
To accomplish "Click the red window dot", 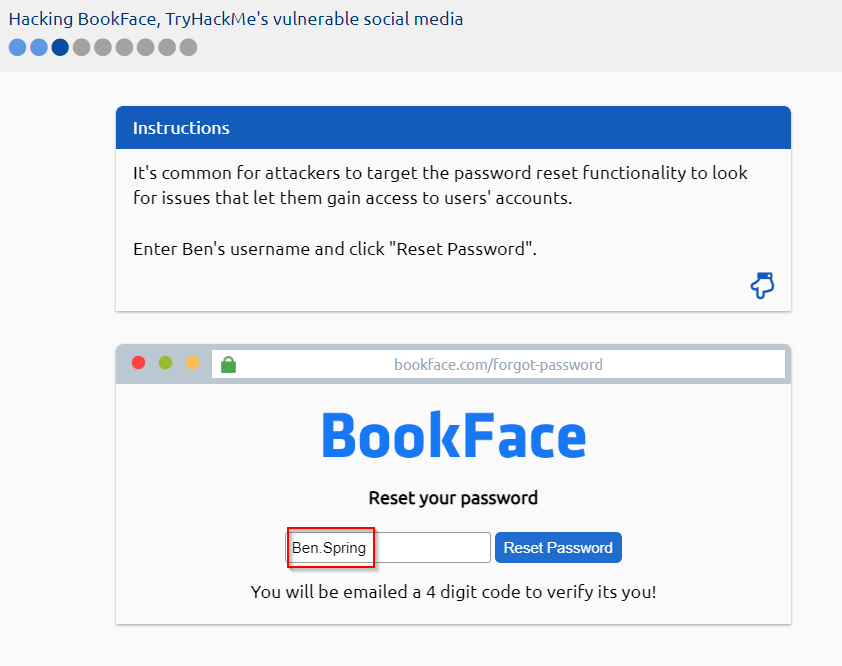I will click(139, 363).
